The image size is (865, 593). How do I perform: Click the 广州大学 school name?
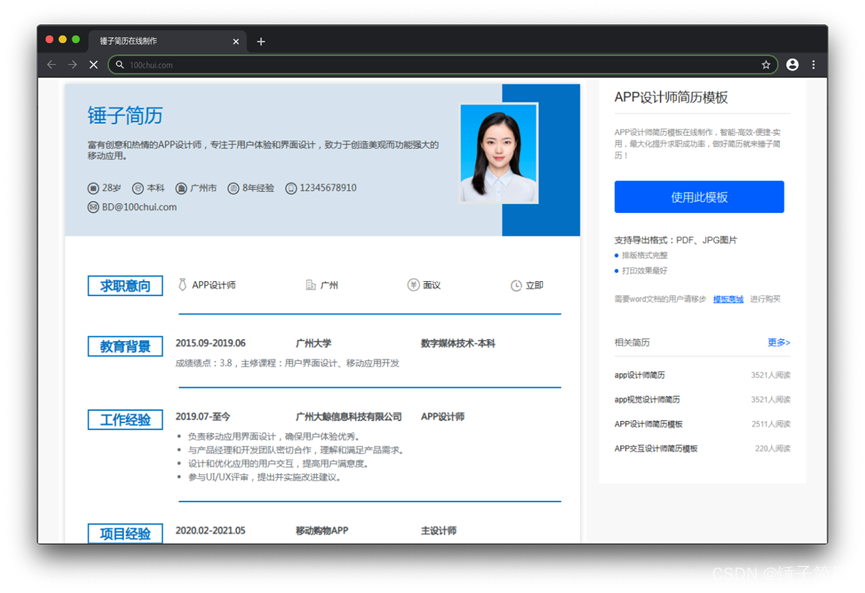(x=313, y=343)
